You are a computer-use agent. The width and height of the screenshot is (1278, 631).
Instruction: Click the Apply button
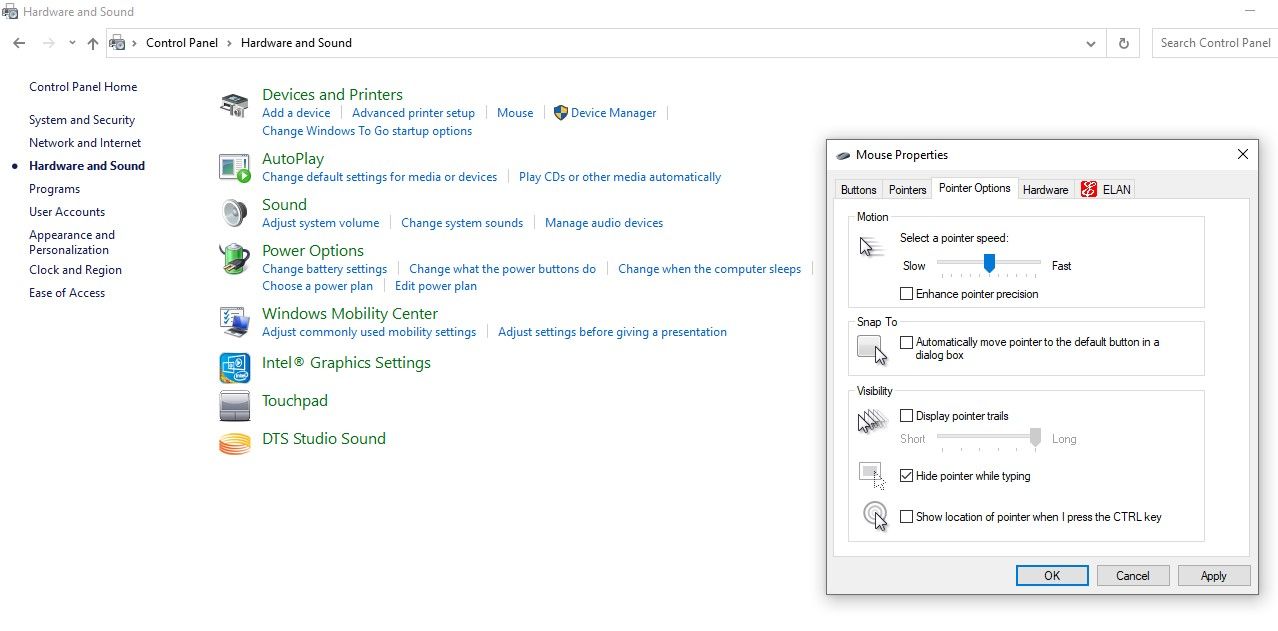(x=1213, y=575)
